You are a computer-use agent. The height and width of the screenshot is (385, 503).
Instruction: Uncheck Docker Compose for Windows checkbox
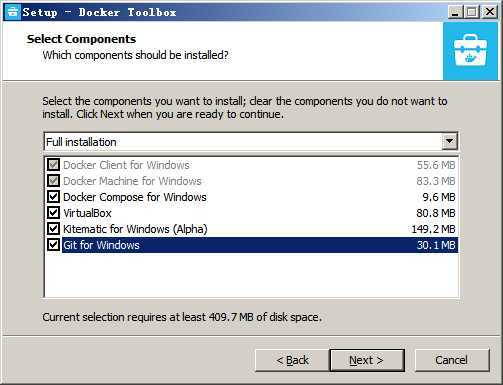(x=53, y=197)
